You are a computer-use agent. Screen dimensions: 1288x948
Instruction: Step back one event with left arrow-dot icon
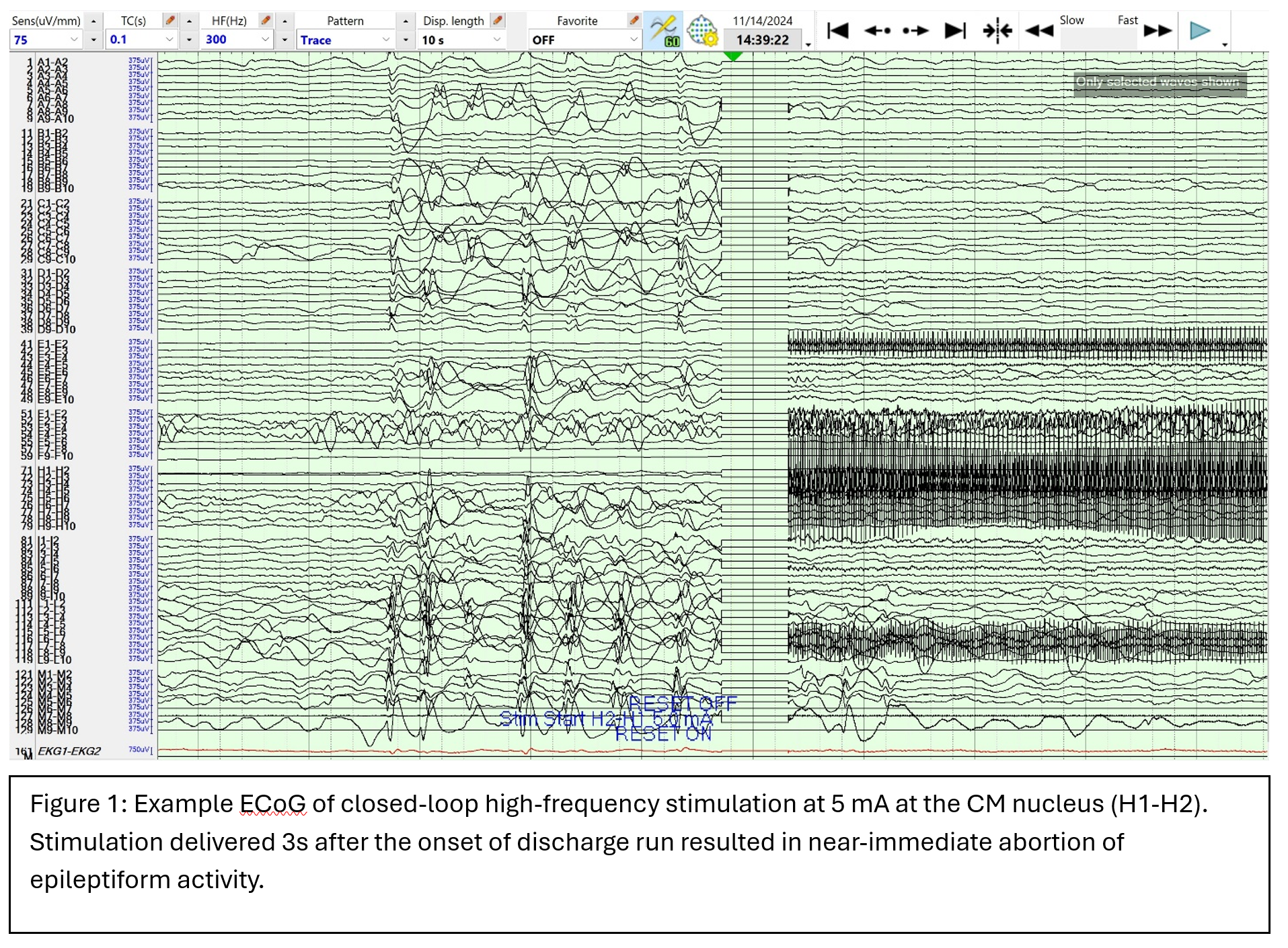pyautogui.click(x=877, y=31)
